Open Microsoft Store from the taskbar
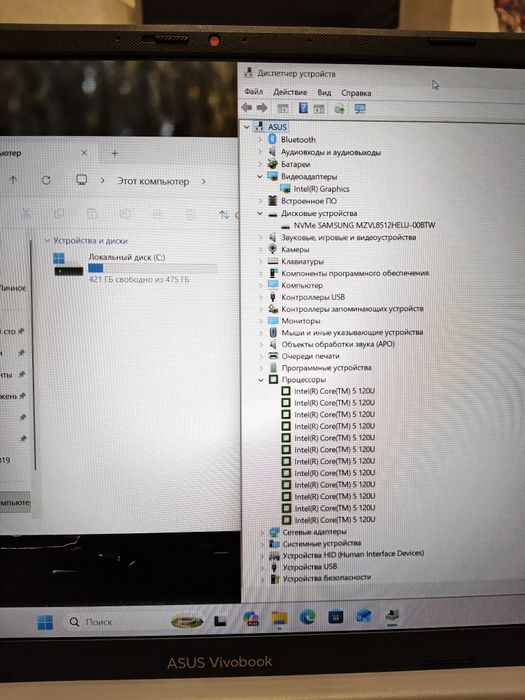The image size is (525, 700). (x=336, y=617)
